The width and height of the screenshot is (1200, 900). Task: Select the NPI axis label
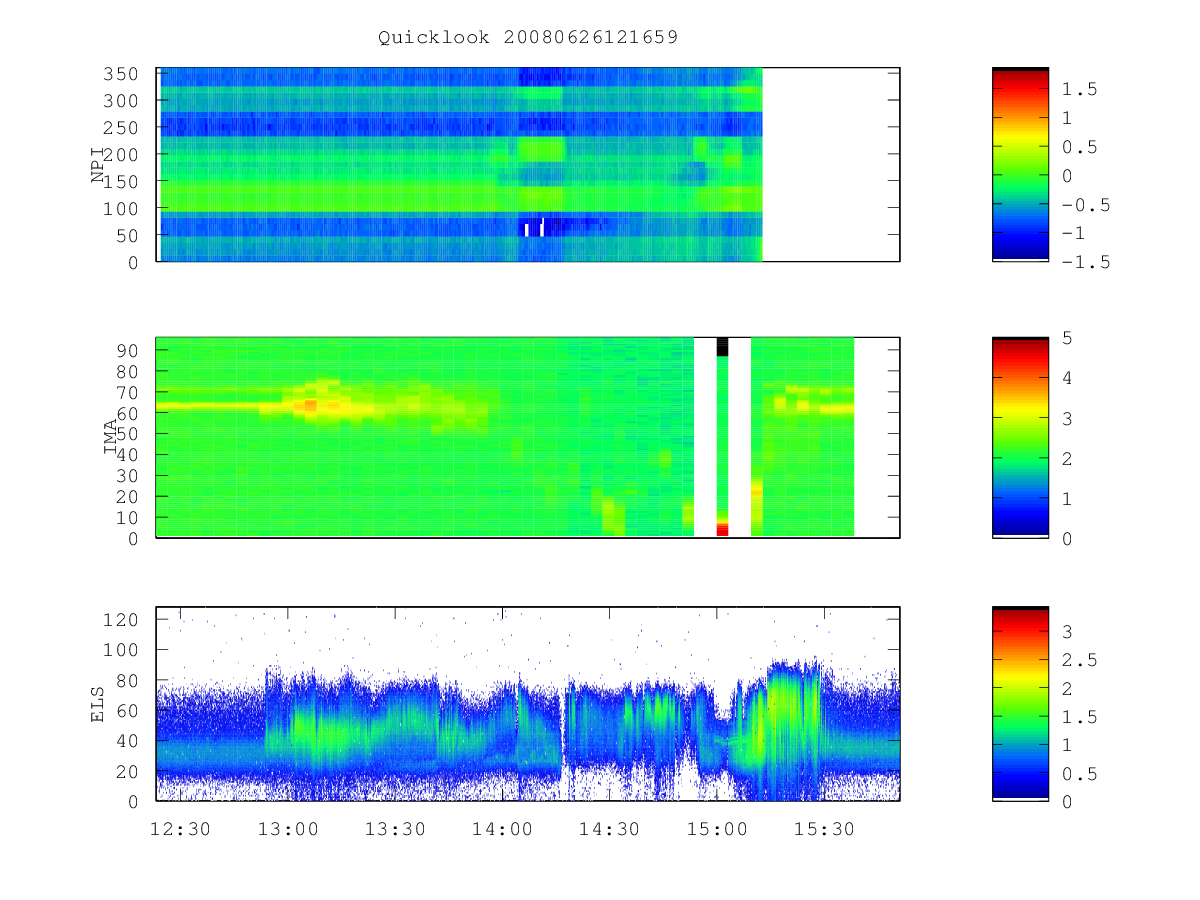tap(98, 165)
